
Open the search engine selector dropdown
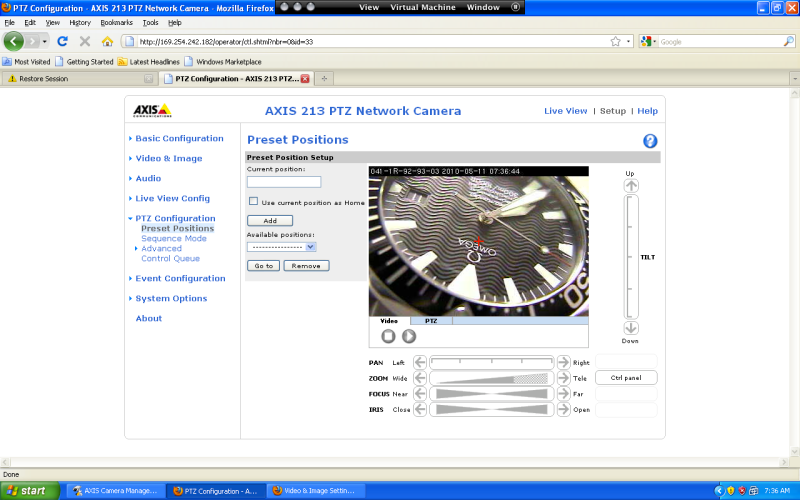pos(649,41)
